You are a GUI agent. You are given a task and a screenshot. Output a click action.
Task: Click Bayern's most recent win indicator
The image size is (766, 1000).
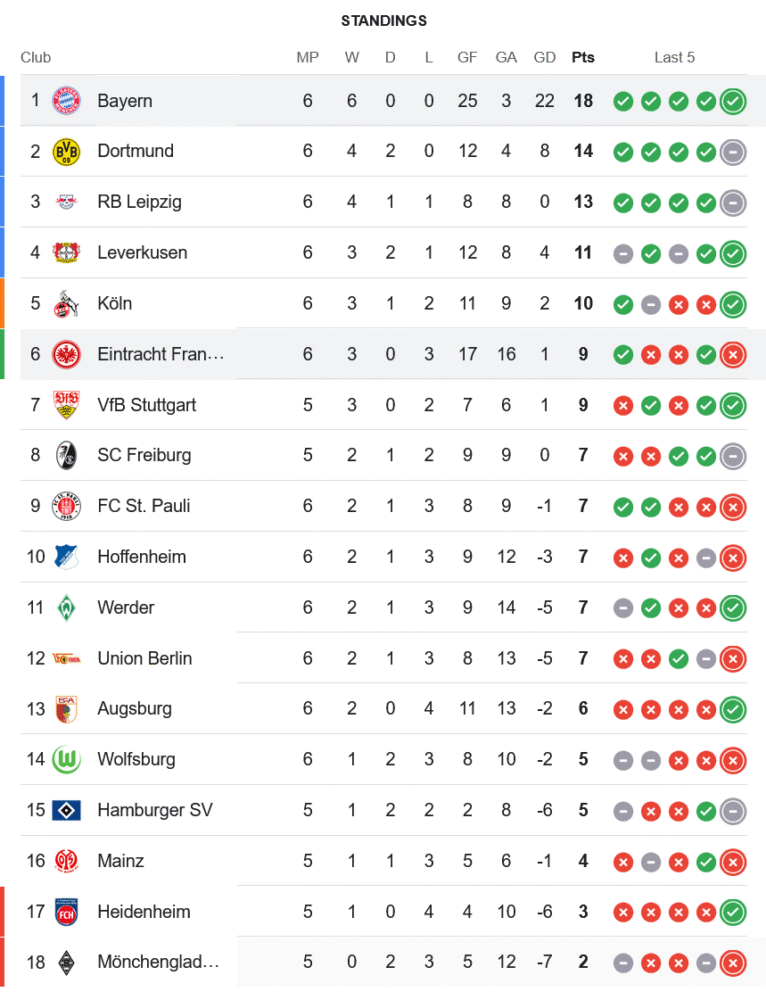tap(733, 100)
